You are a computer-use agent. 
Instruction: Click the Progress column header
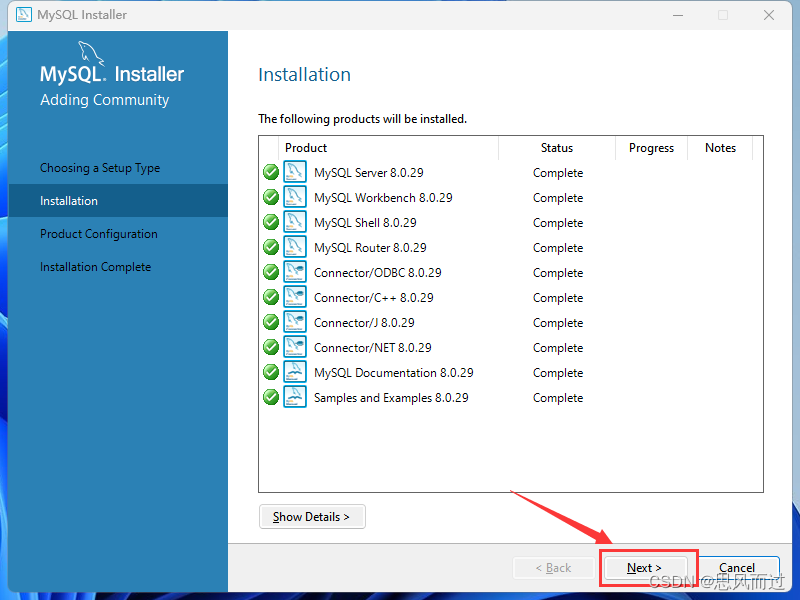(651, 148)
